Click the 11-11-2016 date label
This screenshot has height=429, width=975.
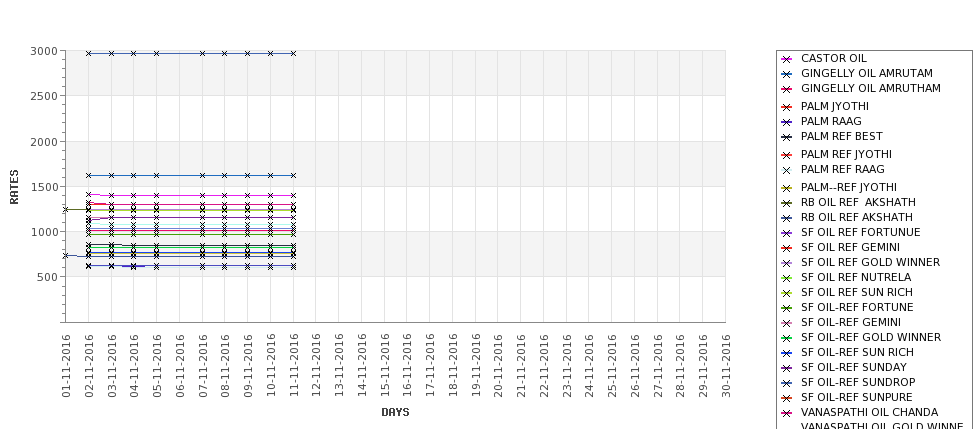tap(293, 366)
